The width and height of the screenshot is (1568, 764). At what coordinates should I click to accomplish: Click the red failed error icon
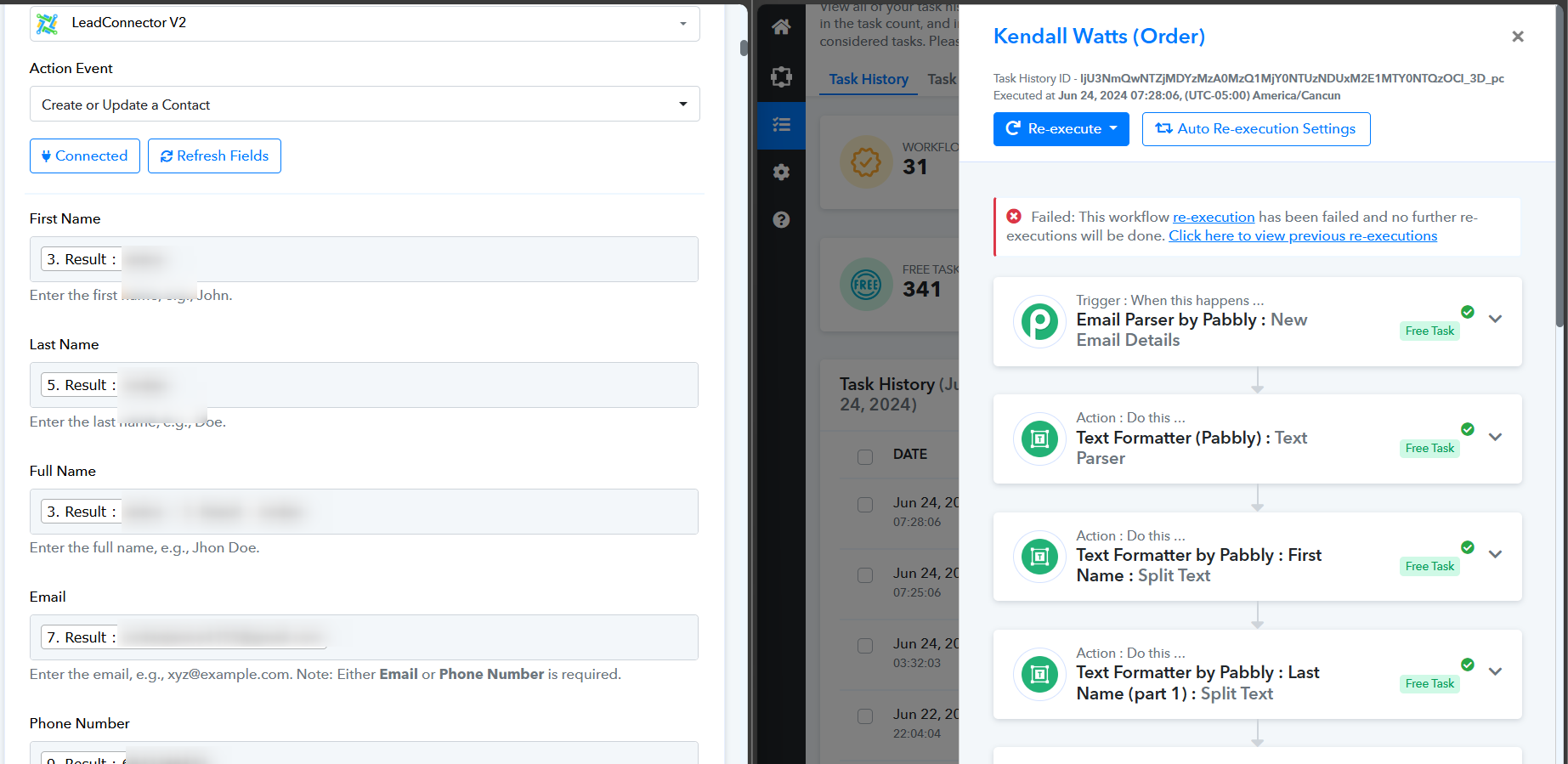[1014, 217]
